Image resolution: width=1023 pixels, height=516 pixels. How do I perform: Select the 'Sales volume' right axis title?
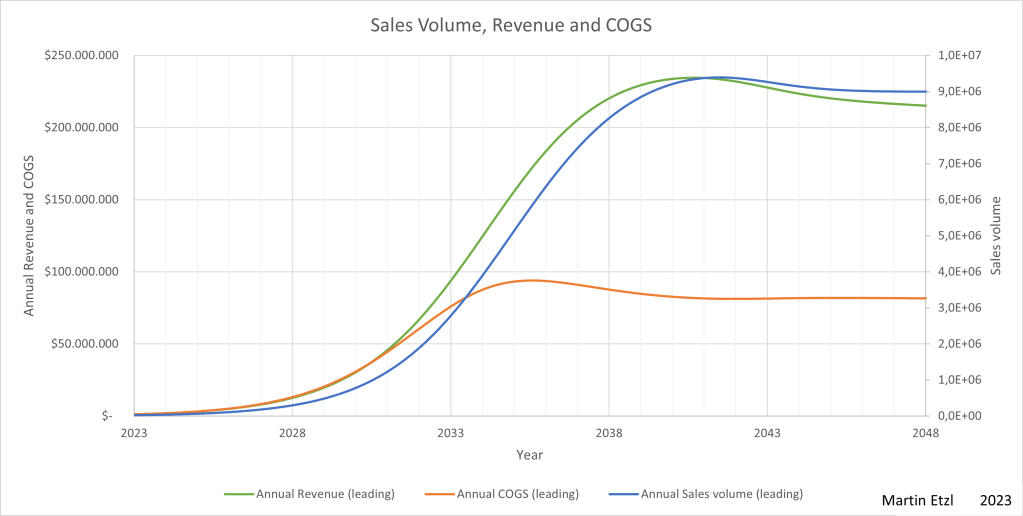coord(996,236)
